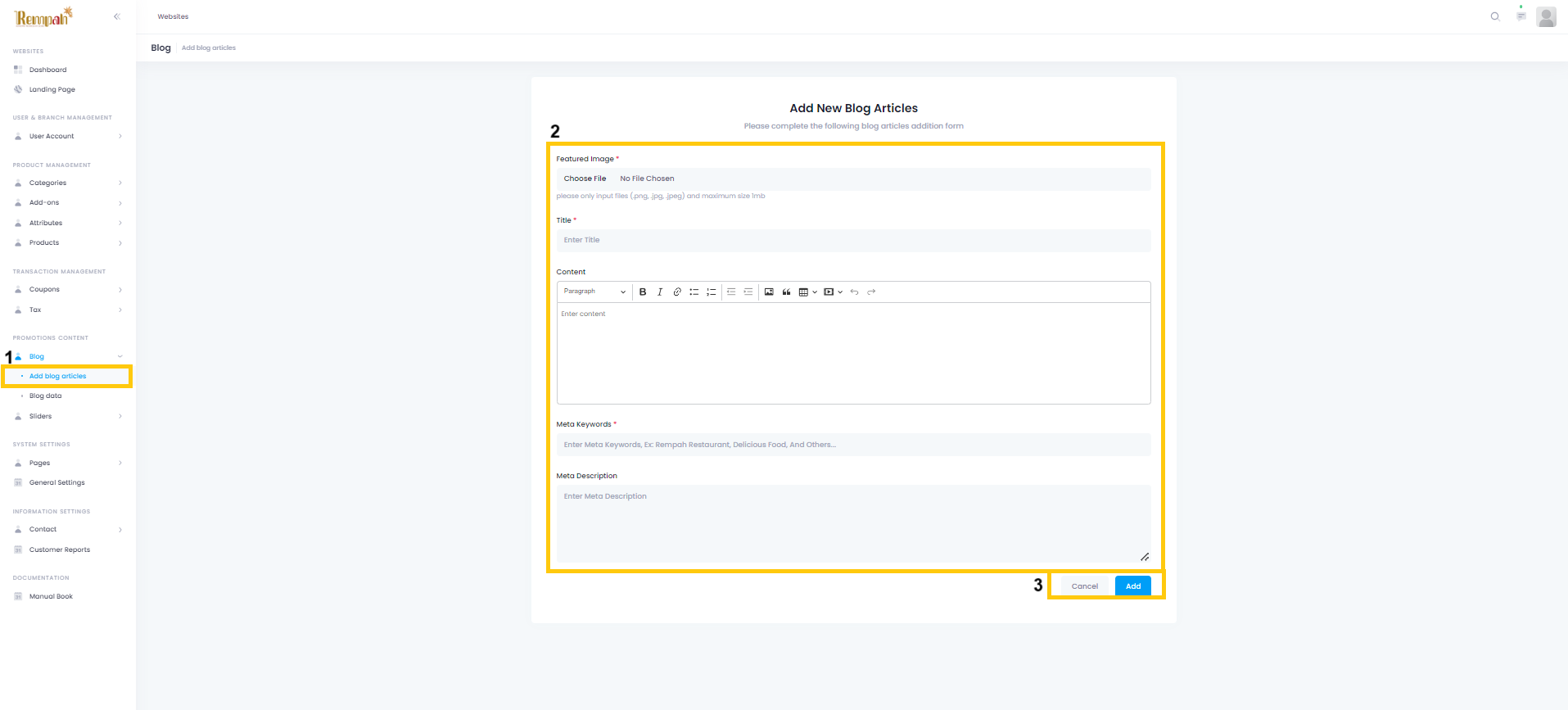Viewport: 1568px width, 710px height.
Task: Insert a bulleted list
Action: coord(694,292)
